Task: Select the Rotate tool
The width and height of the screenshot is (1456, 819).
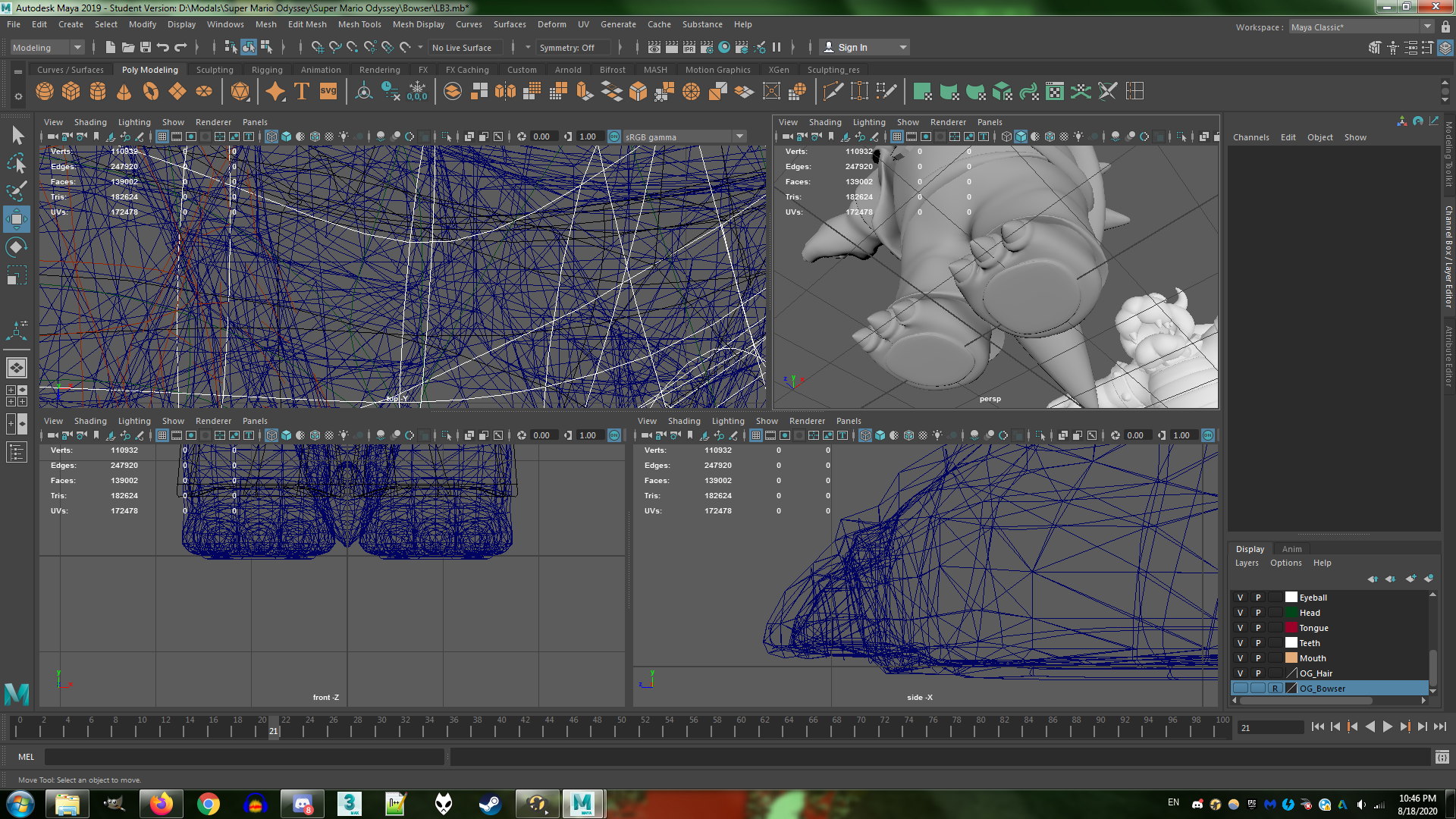Action: tap(17, 247)
